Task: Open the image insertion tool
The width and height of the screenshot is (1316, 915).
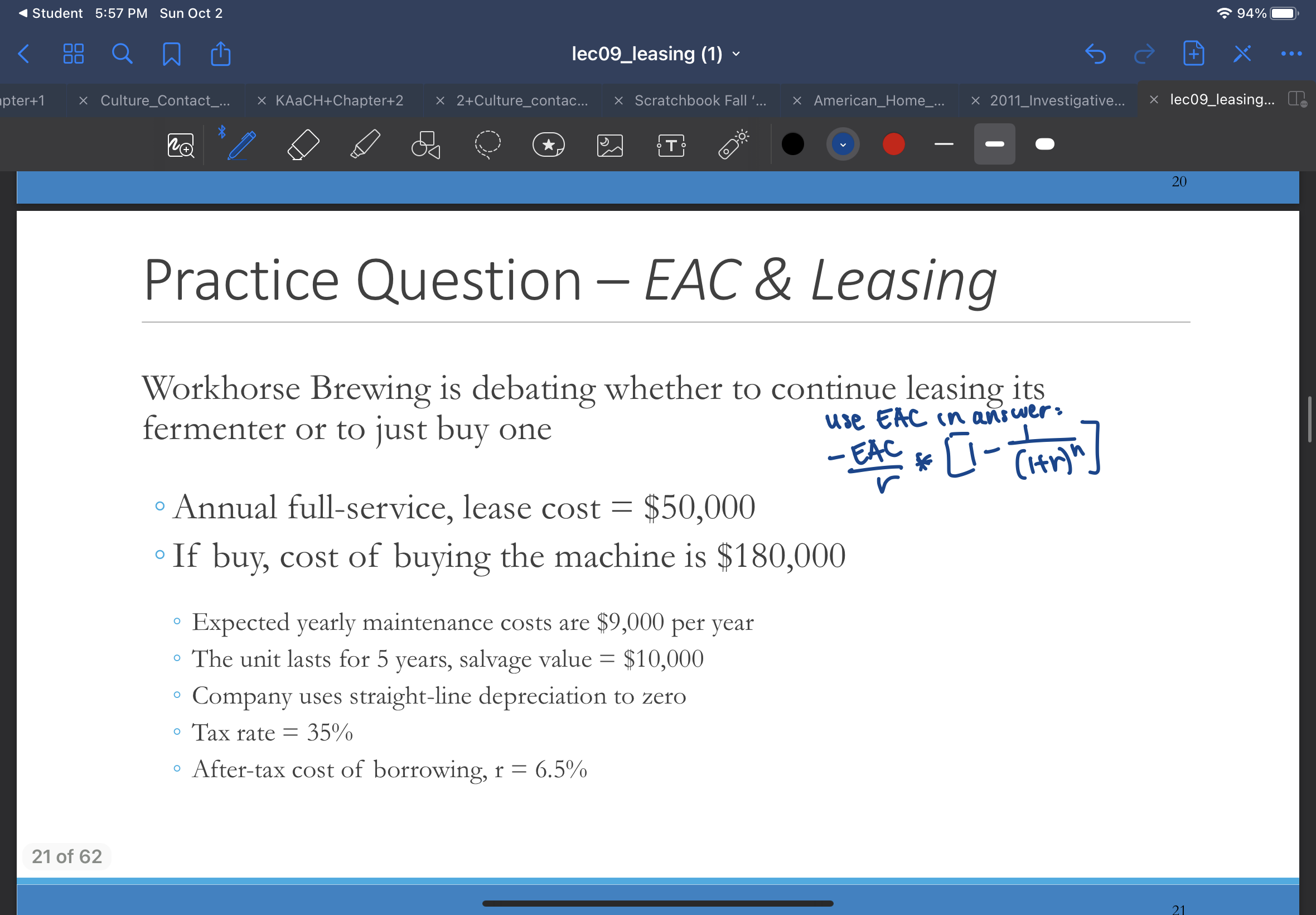Action: click(609, 143)
